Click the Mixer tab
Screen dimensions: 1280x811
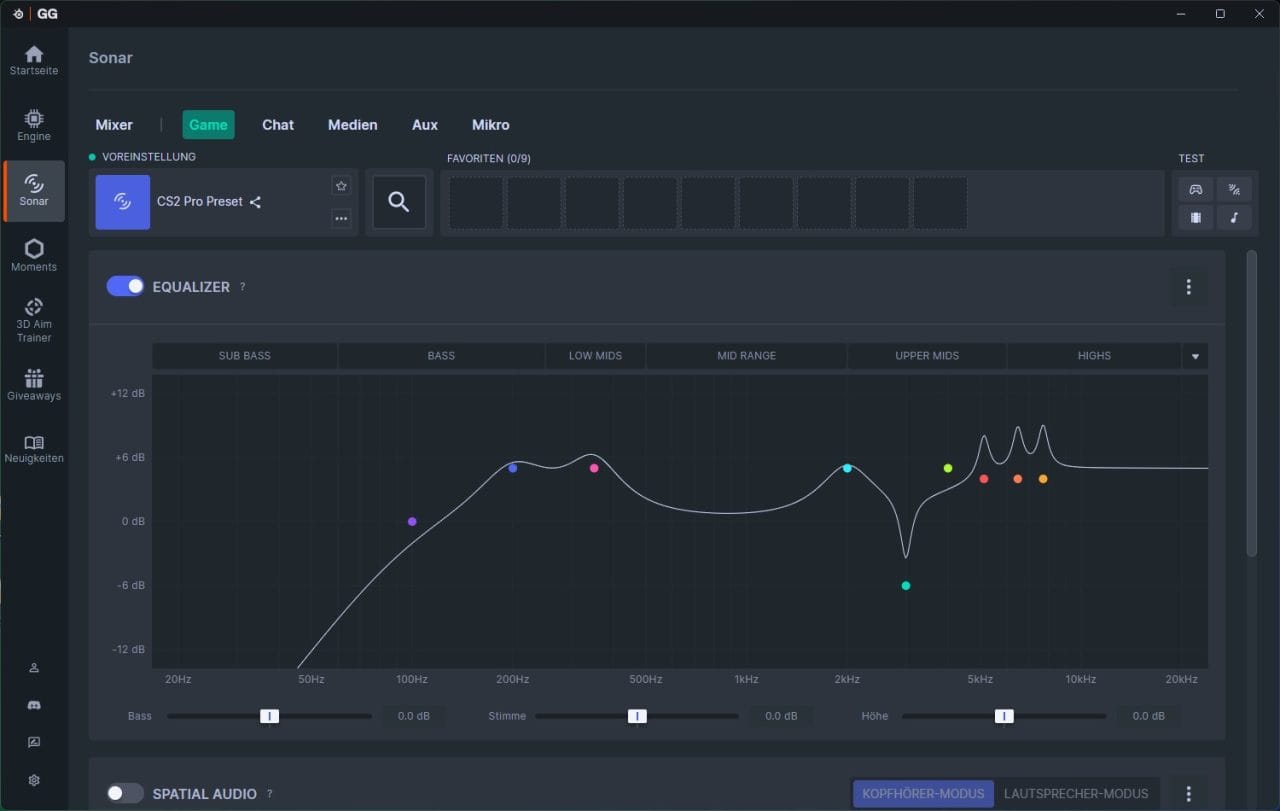(114, 125)
